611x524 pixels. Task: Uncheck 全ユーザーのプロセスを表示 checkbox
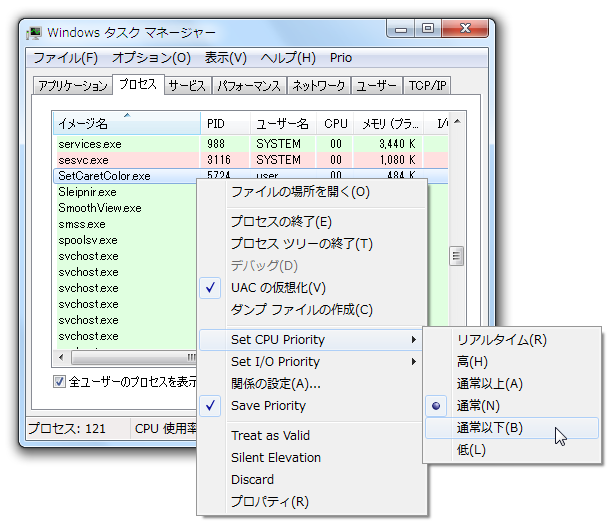(x=59, y=381)
